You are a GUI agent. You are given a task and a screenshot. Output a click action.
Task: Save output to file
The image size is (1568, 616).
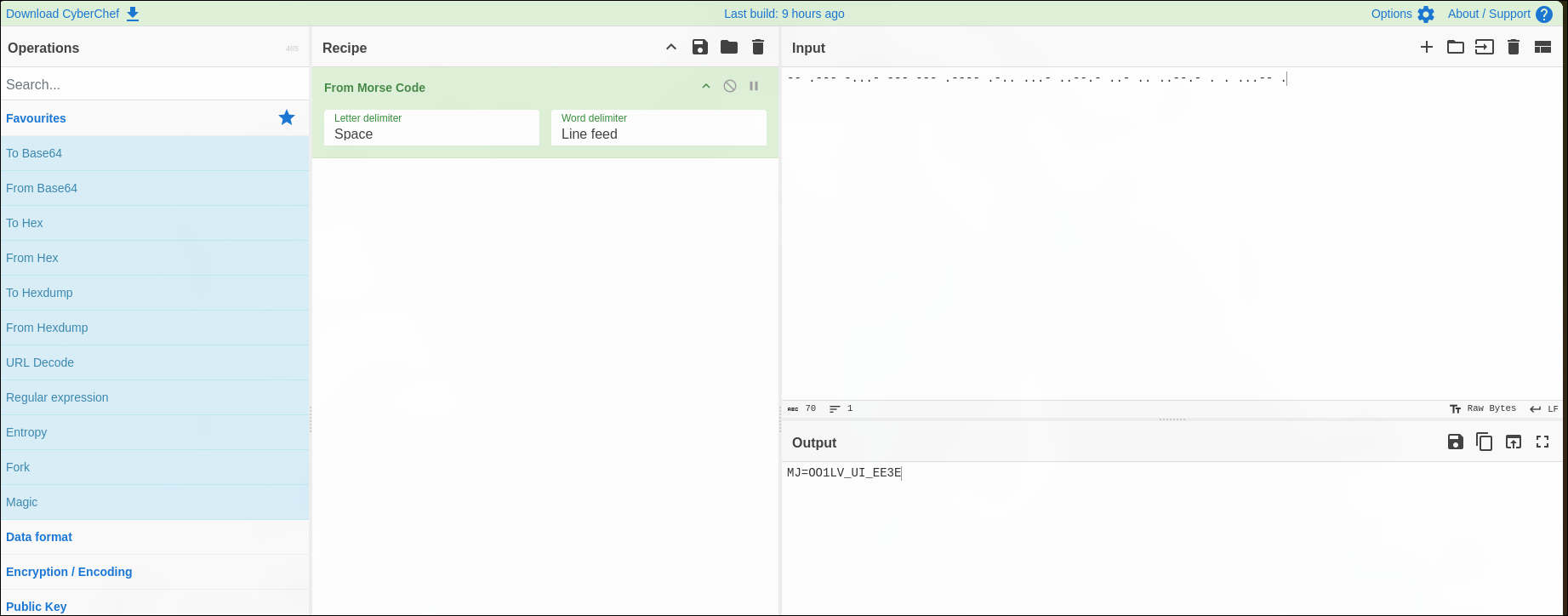1455,442
